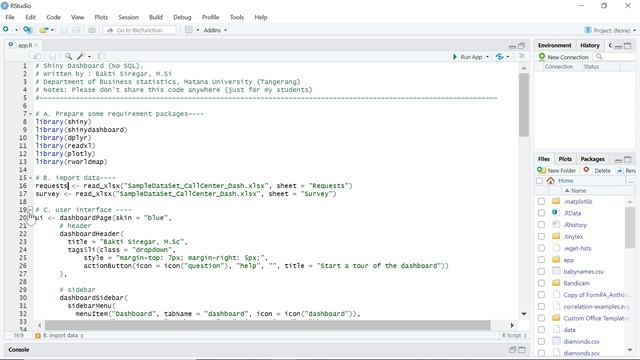
Task: Check the box next to .tinytex
Action: coord(541,236)
